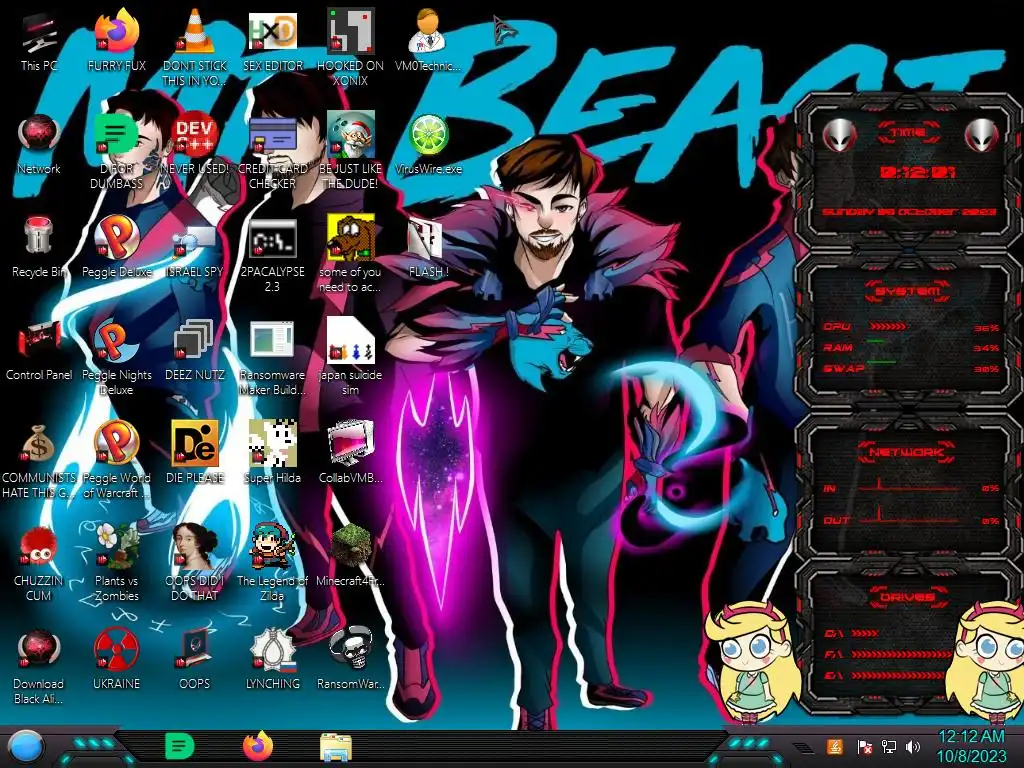The width and height of the screenshot is (1024, 768).
Task: Open Firefox from the taskbar
Action: [258, 746]
